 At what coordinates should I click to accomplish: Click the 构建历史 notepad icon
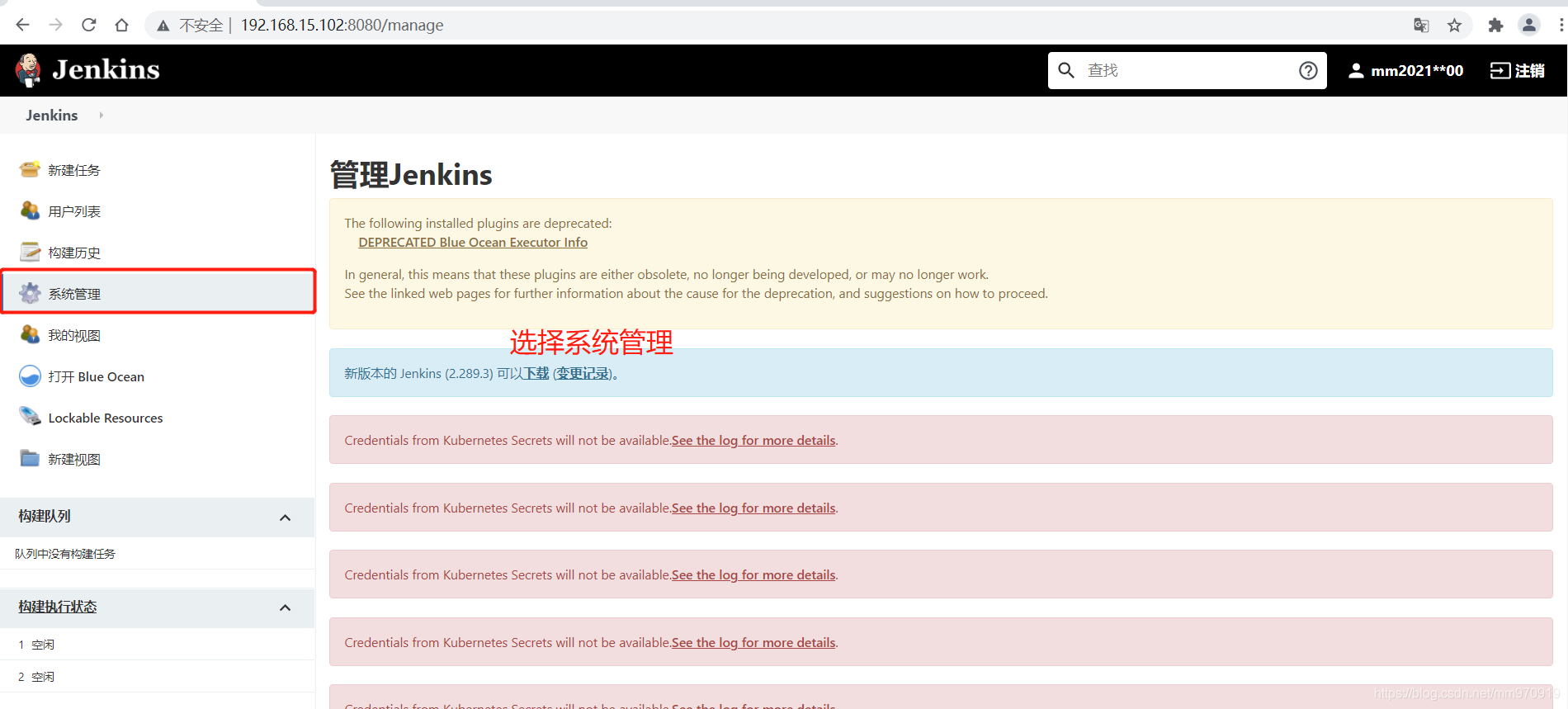pos(30,252)
